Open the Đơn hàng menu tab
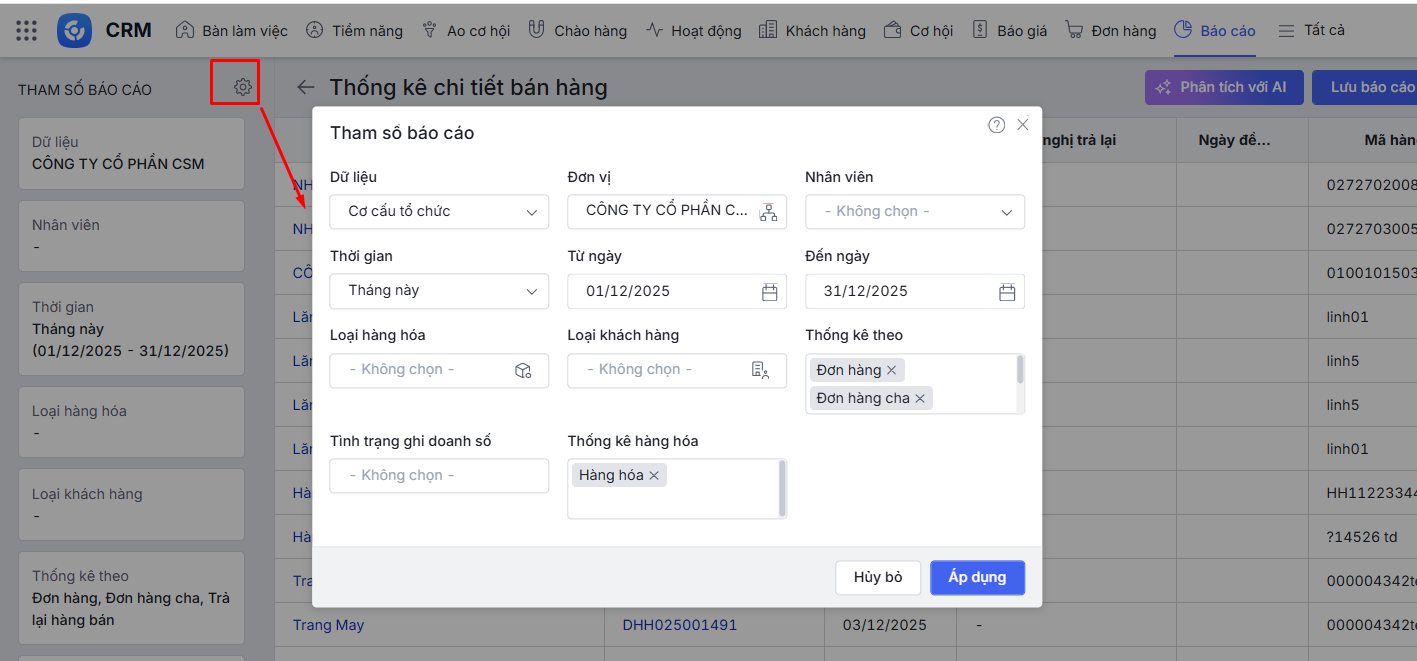Image resolution: width=1417 pixels, height=661 pixels. point(1111,30)
